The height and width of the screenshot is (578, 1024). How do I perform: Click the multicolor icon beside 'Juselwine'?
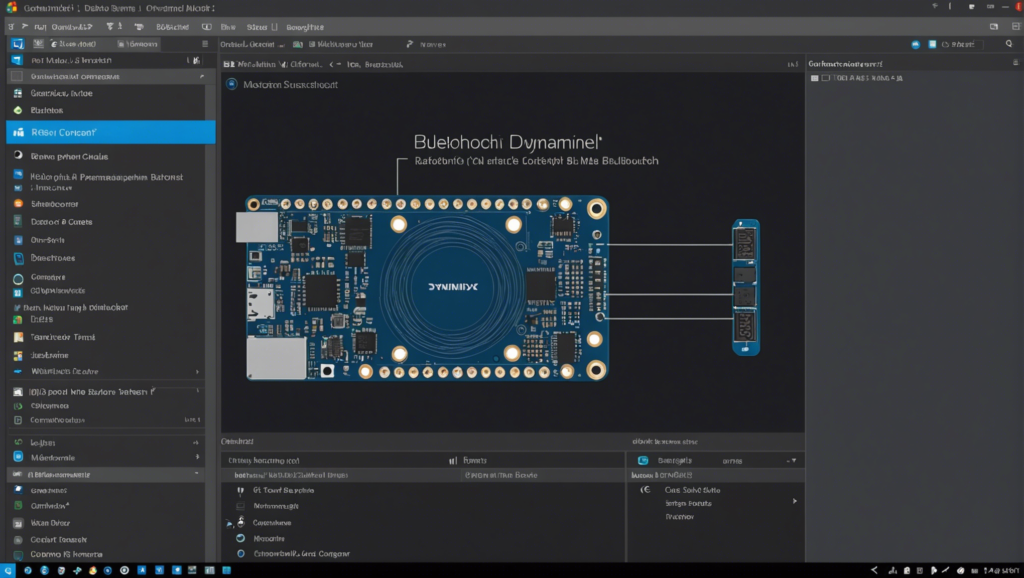(x=18, y=355)
